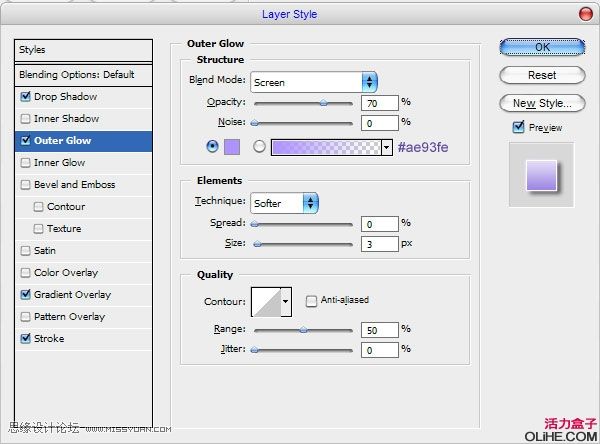Toggle the Stroke checkbox
600x444 pixels.
click(25, 338)
